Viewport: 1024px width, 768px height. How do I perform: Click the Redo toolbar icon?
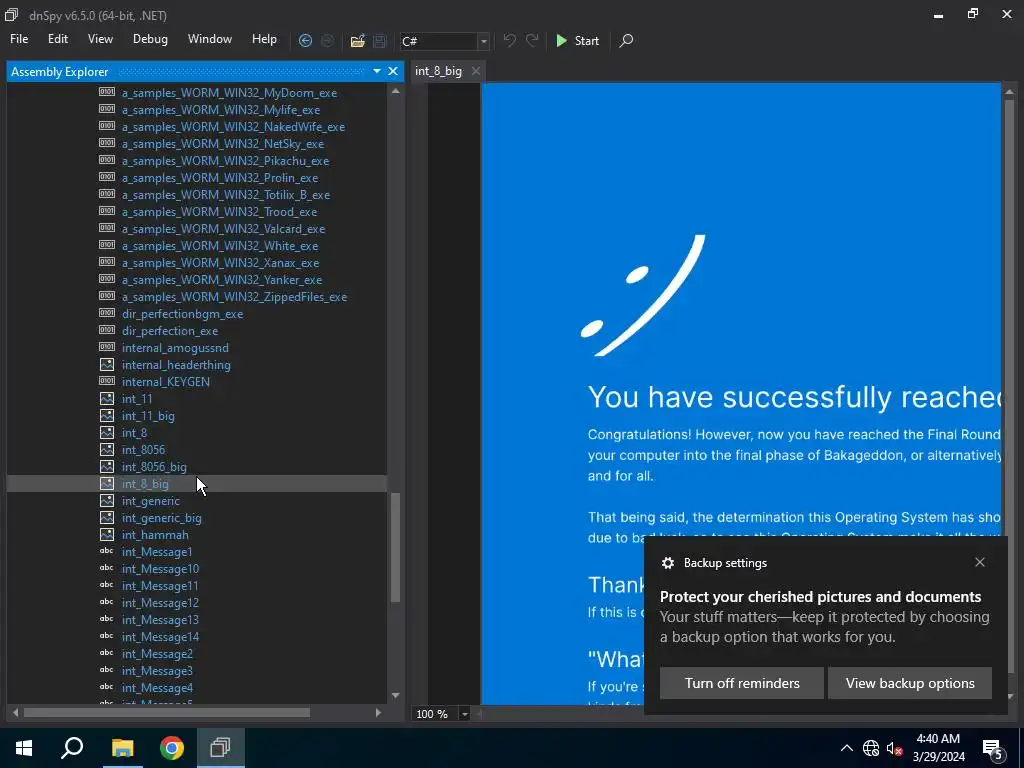pos(532,40)
